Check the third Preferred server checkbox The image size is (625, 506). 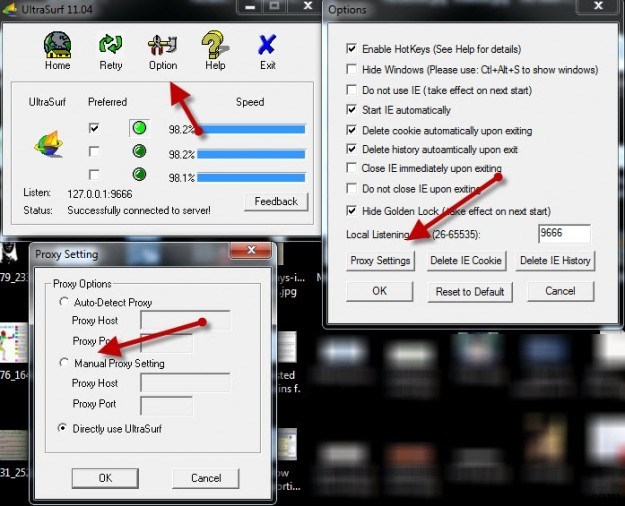point(94,175)
